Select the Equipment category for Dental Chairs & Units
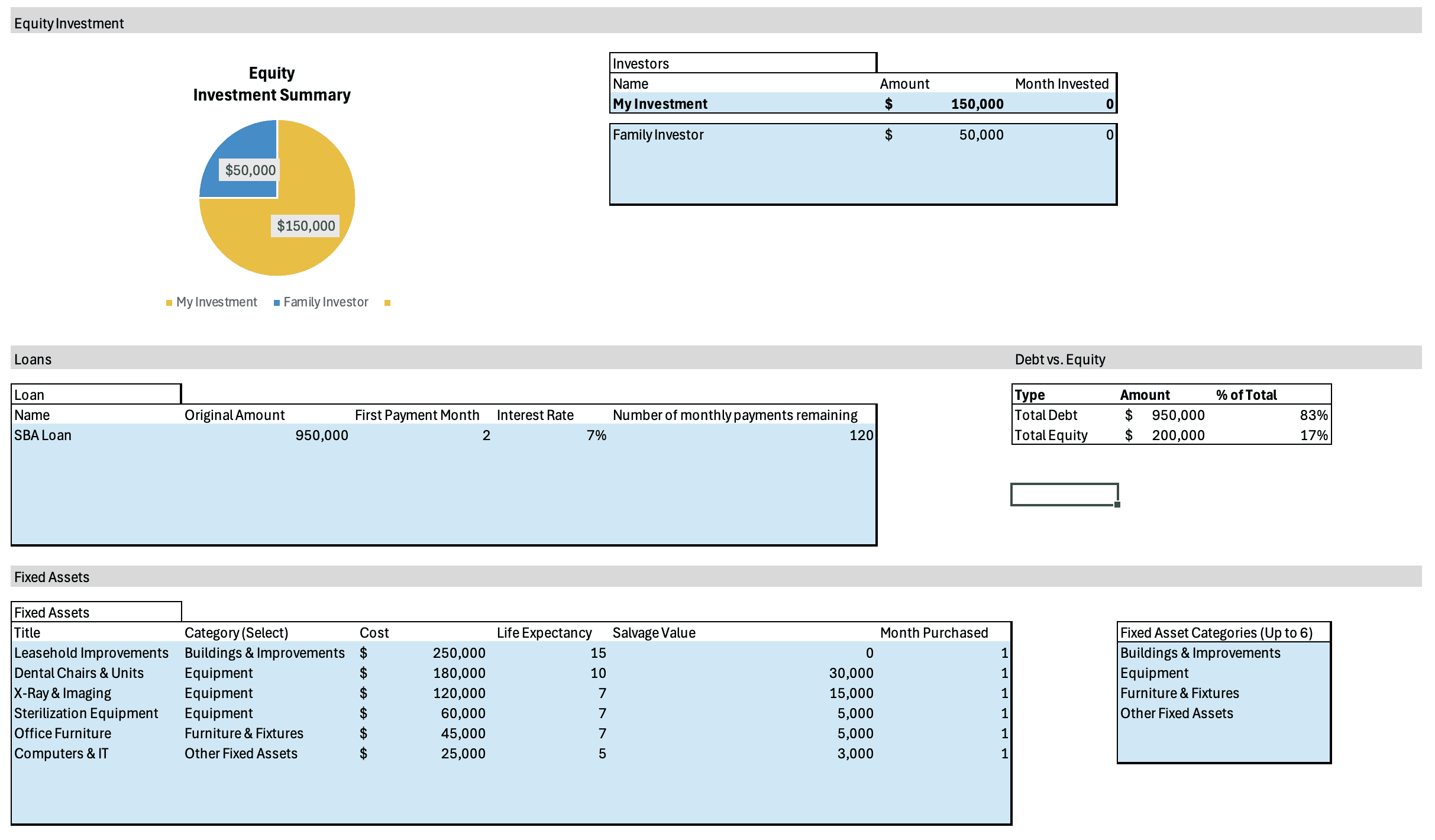The image size is (1435, 840). pyautogui.click(x=219, y=673)
